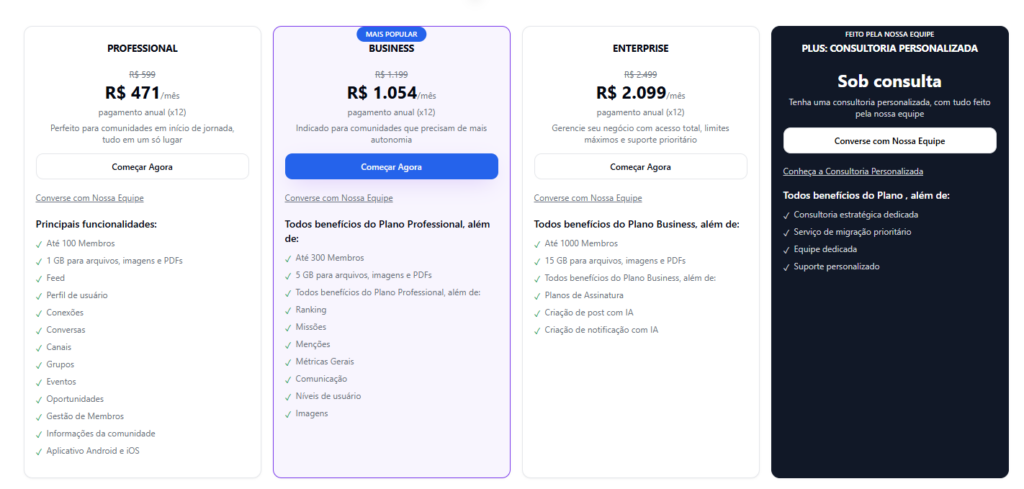Image resolution: width=1024 pixels, height=489 pixels.
Task: Click Começar Agora under Enterprise plan
Action: [640, 167]
